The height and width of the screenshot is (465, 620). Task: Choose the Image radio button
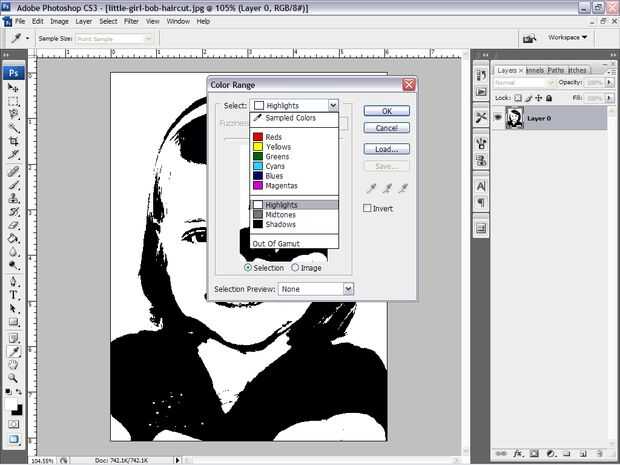295,268
